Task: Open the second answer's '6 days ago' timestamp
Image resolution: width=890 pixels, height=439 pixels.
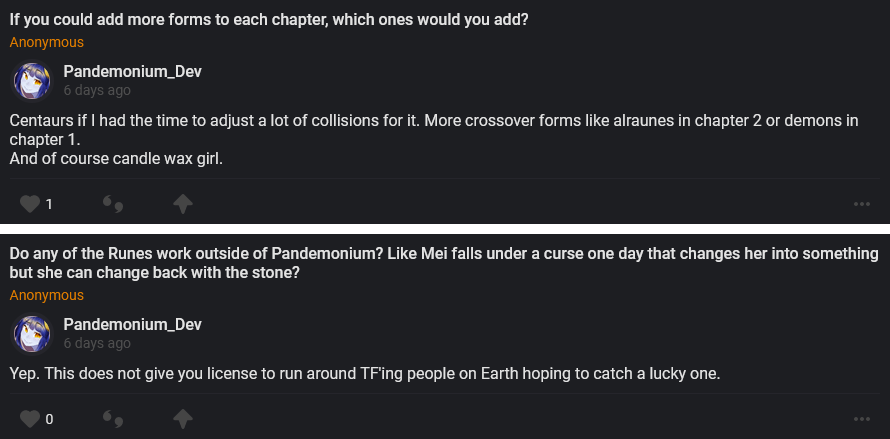Action: [x=97, y=343]
